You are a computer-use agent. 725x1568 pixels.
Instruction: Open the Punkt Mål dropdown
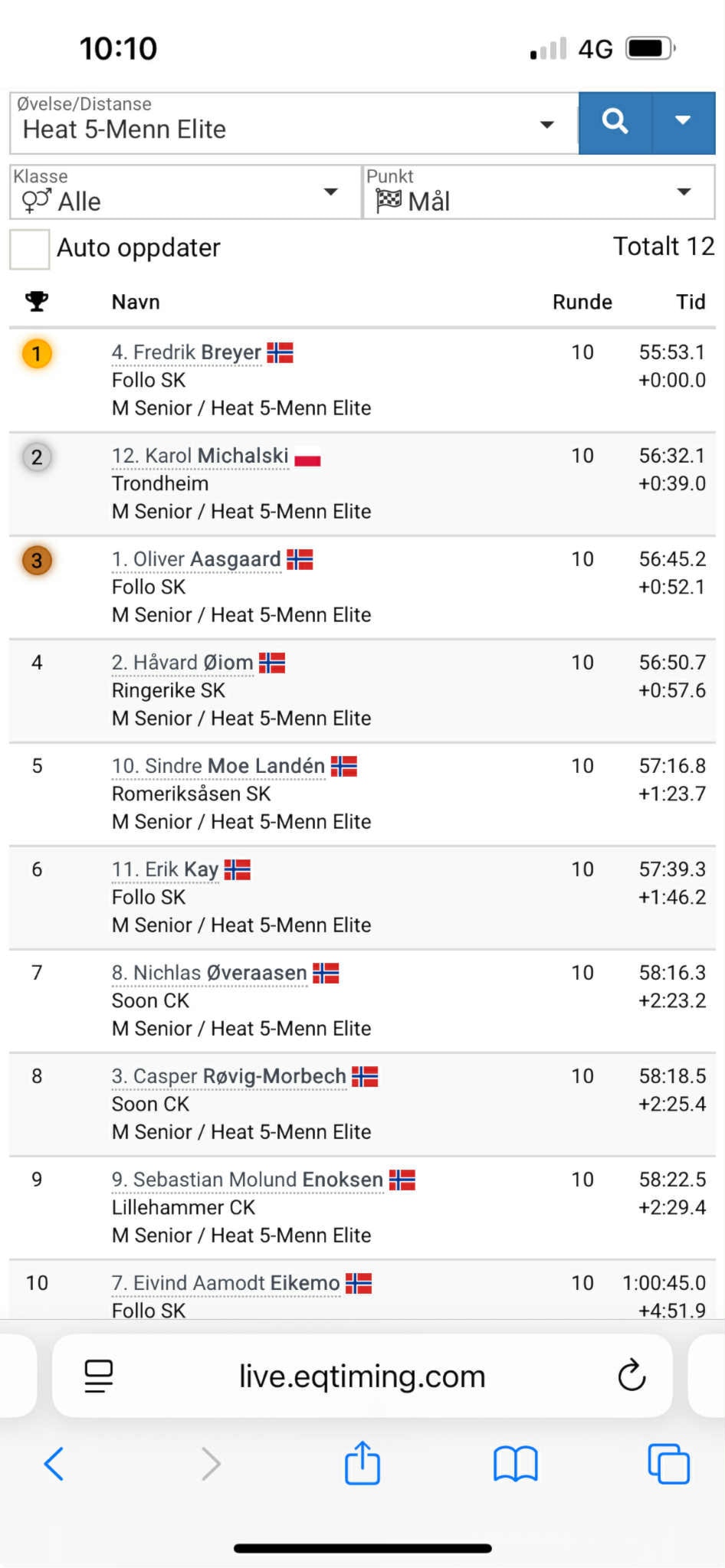point(538,193)
